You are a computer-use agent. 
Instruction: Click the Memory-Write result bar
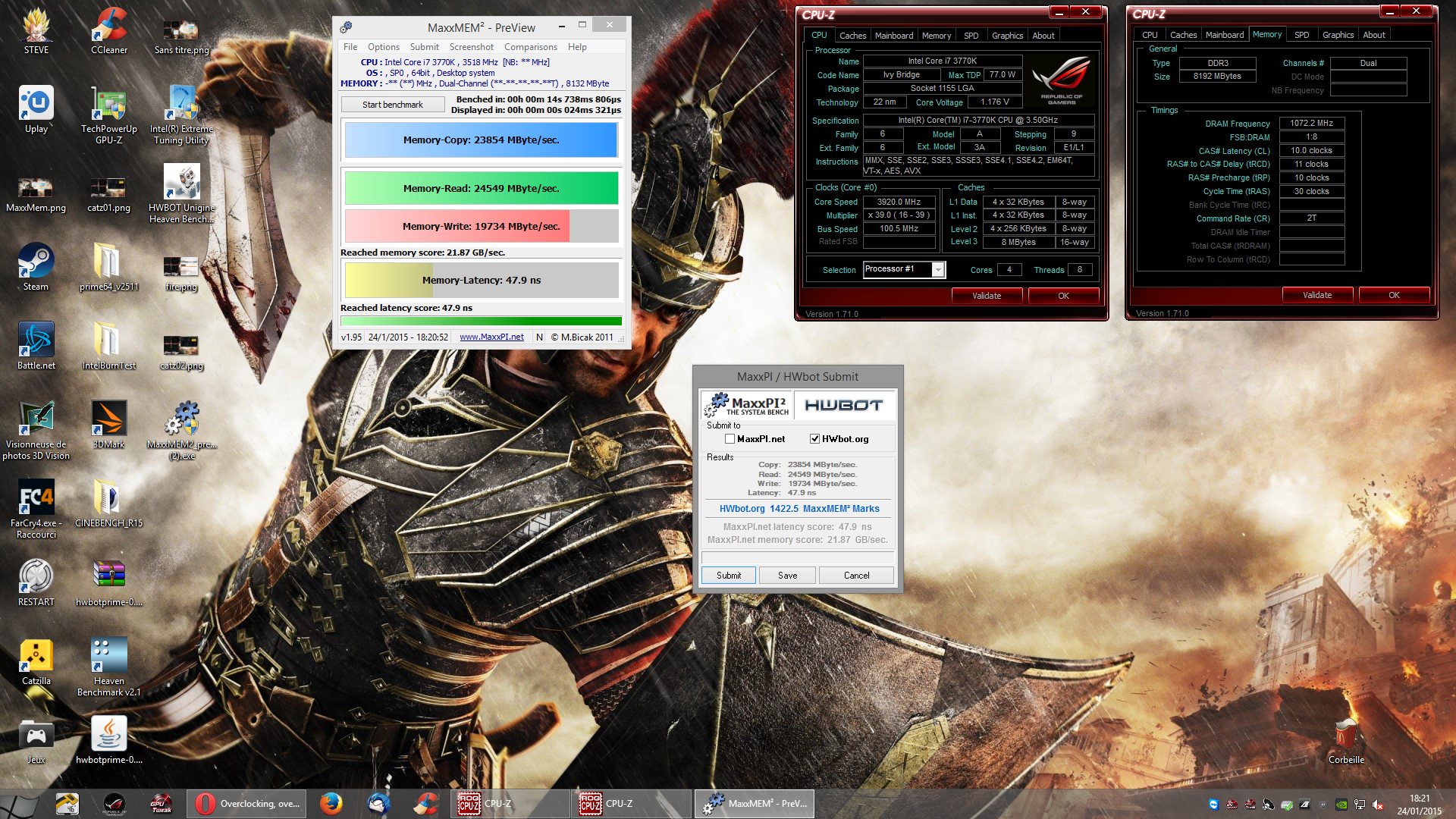481,226
